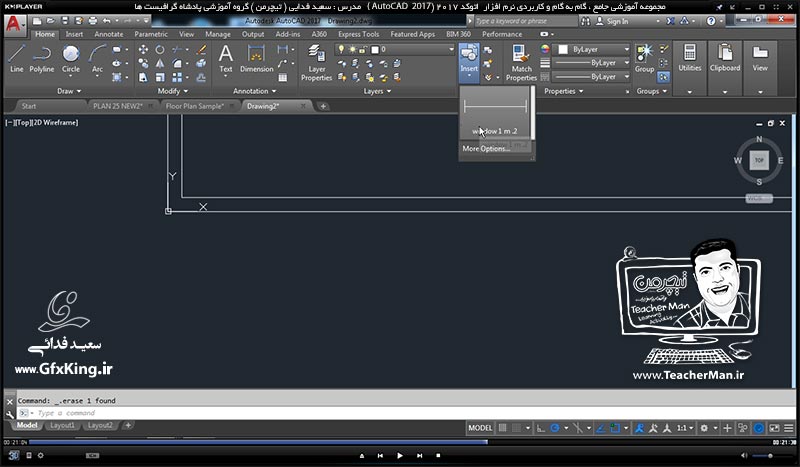Expand the Draw panel

pos(69,91)
